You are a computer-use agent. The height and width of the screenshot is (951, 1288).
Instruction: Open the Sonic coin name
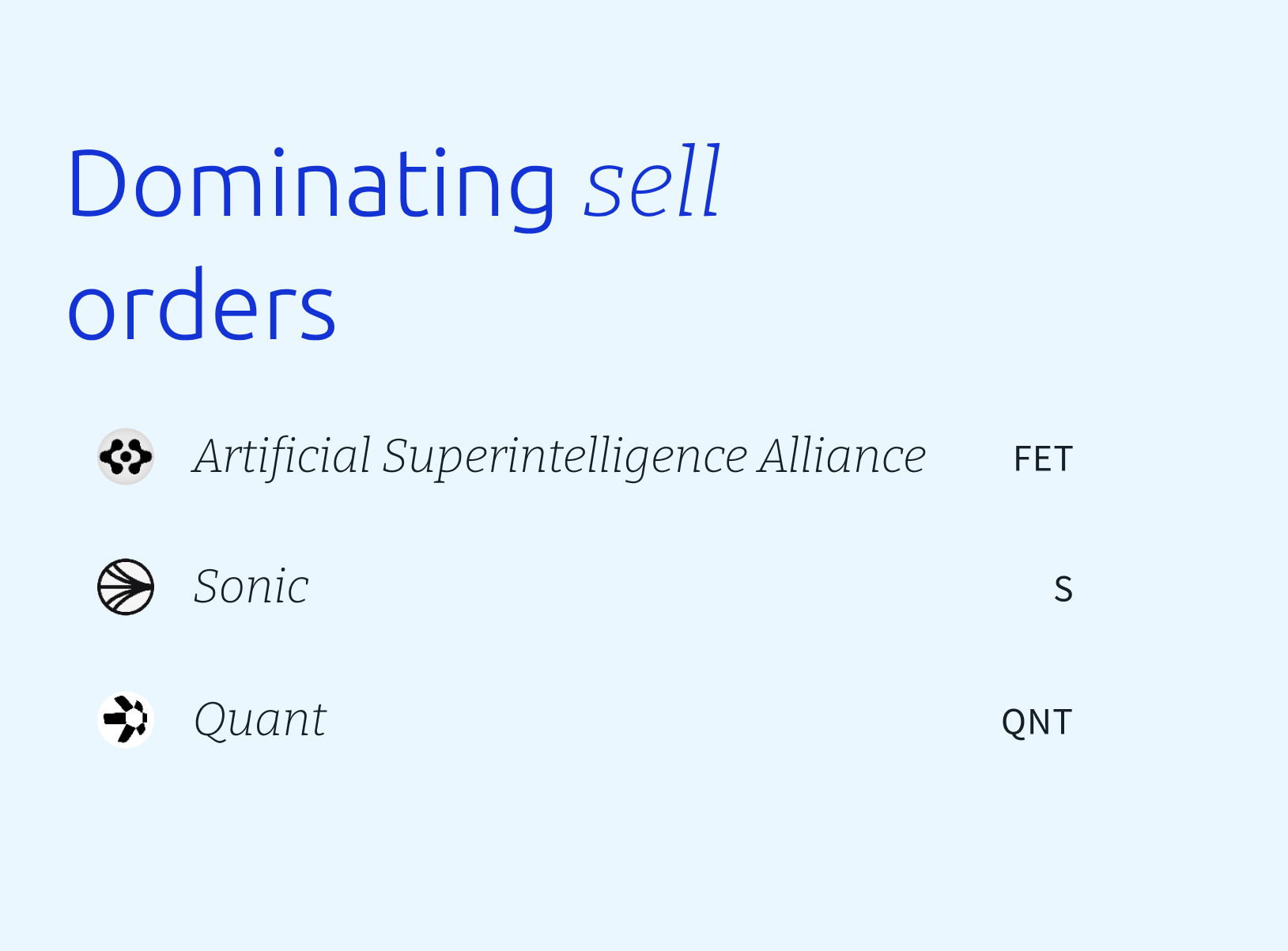click(x=251, y=587)
